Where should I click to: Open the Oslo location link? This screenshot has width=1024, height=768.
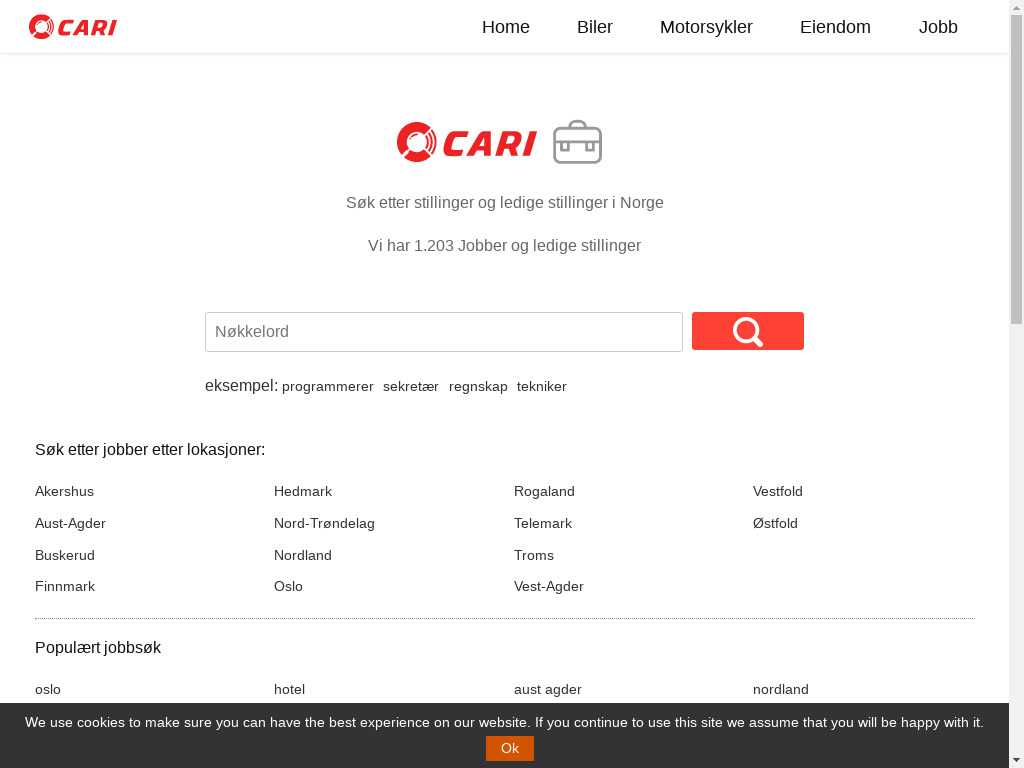[x=288, y=586]
